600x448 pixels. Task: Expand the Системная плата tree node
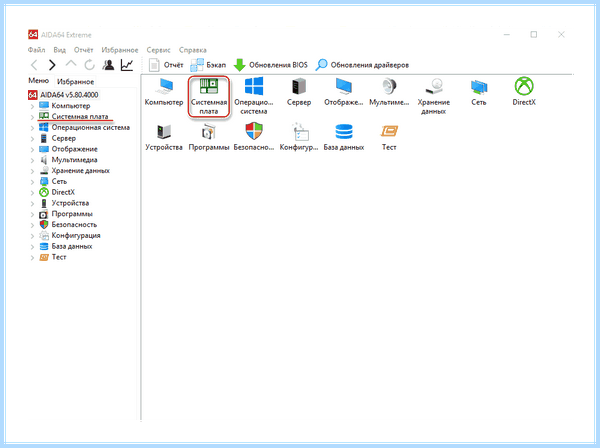click(33, 117)
